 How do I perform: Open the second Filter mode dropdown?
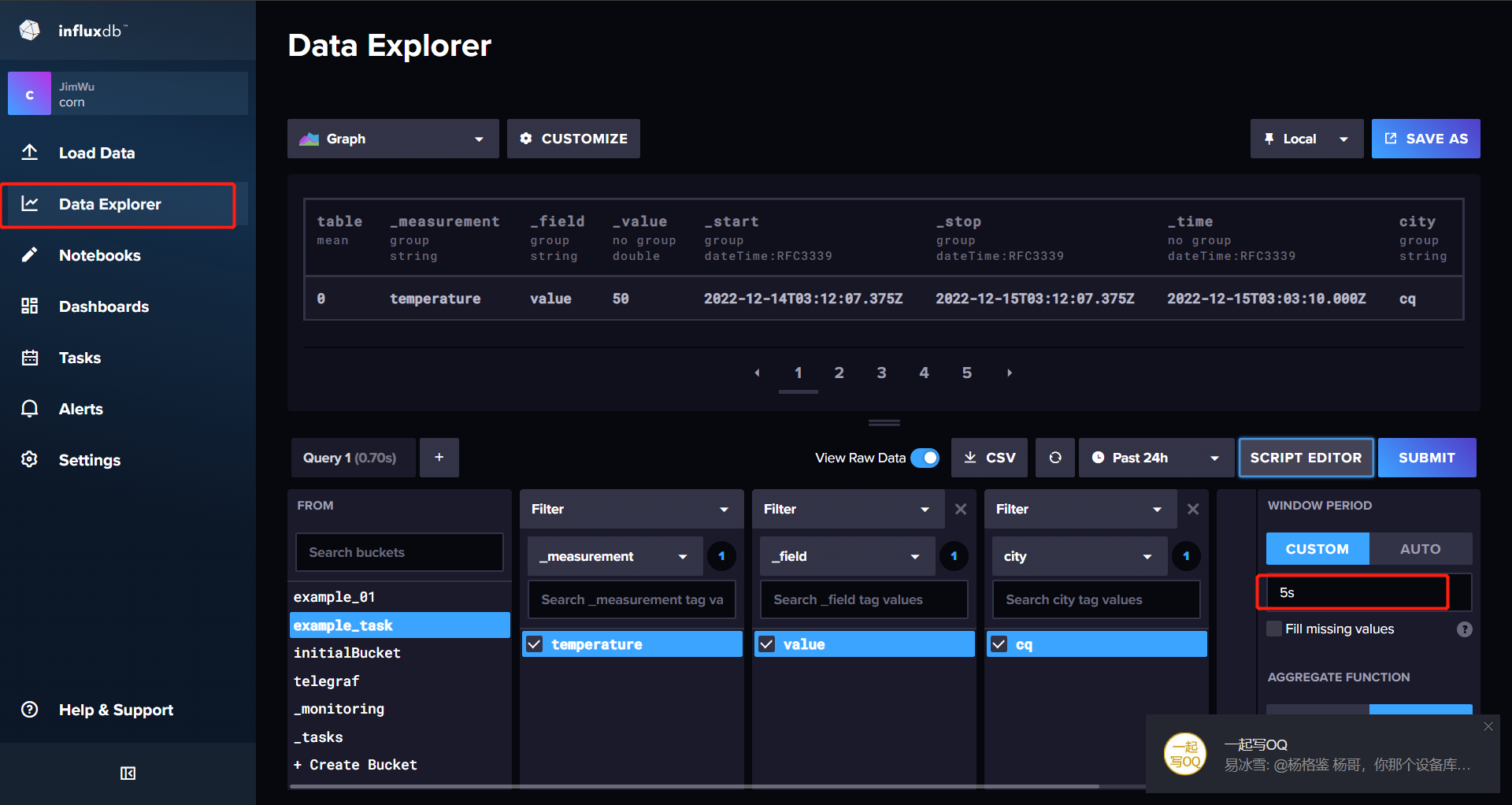[848, 509]
